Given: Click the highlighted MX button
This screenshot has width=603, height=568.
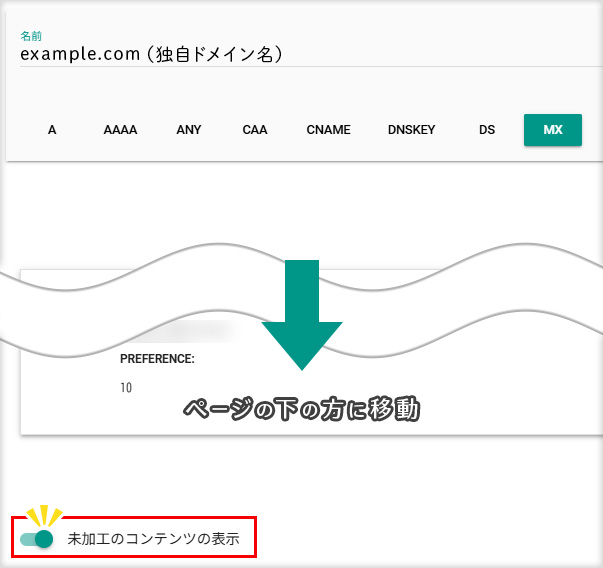Looking at the screenshot, I should click(x=553, y=130).
